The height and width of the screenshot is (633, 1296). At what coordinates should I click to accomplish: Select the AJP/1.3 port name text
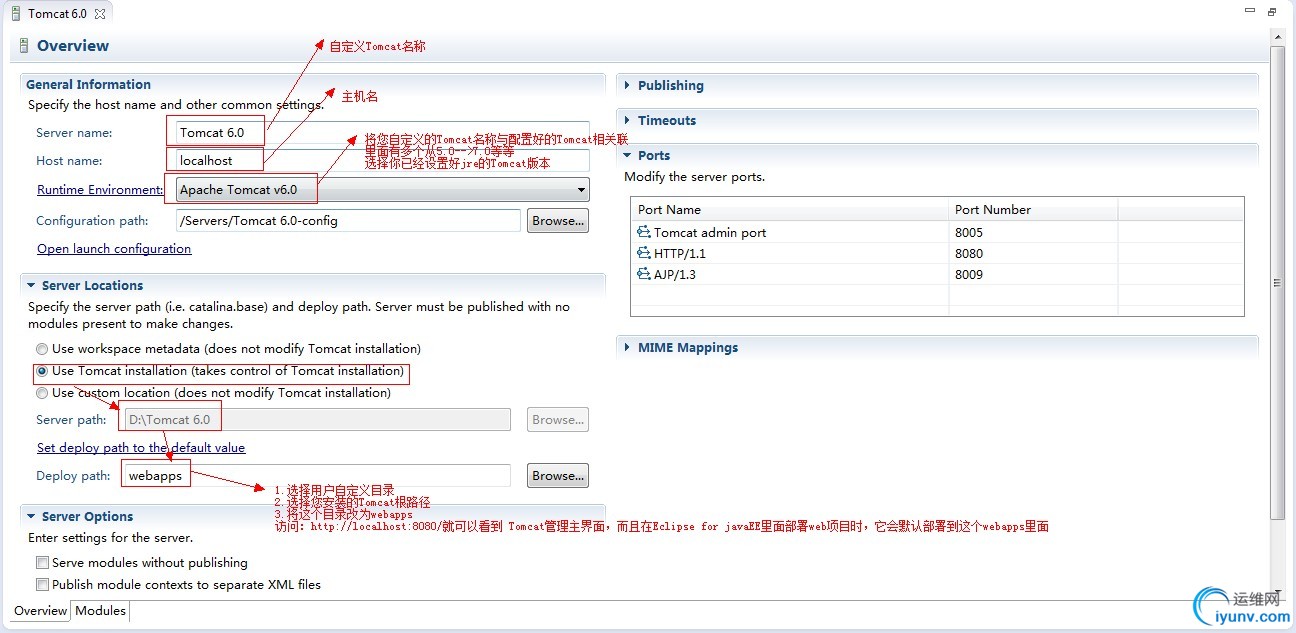click(676, 274)
